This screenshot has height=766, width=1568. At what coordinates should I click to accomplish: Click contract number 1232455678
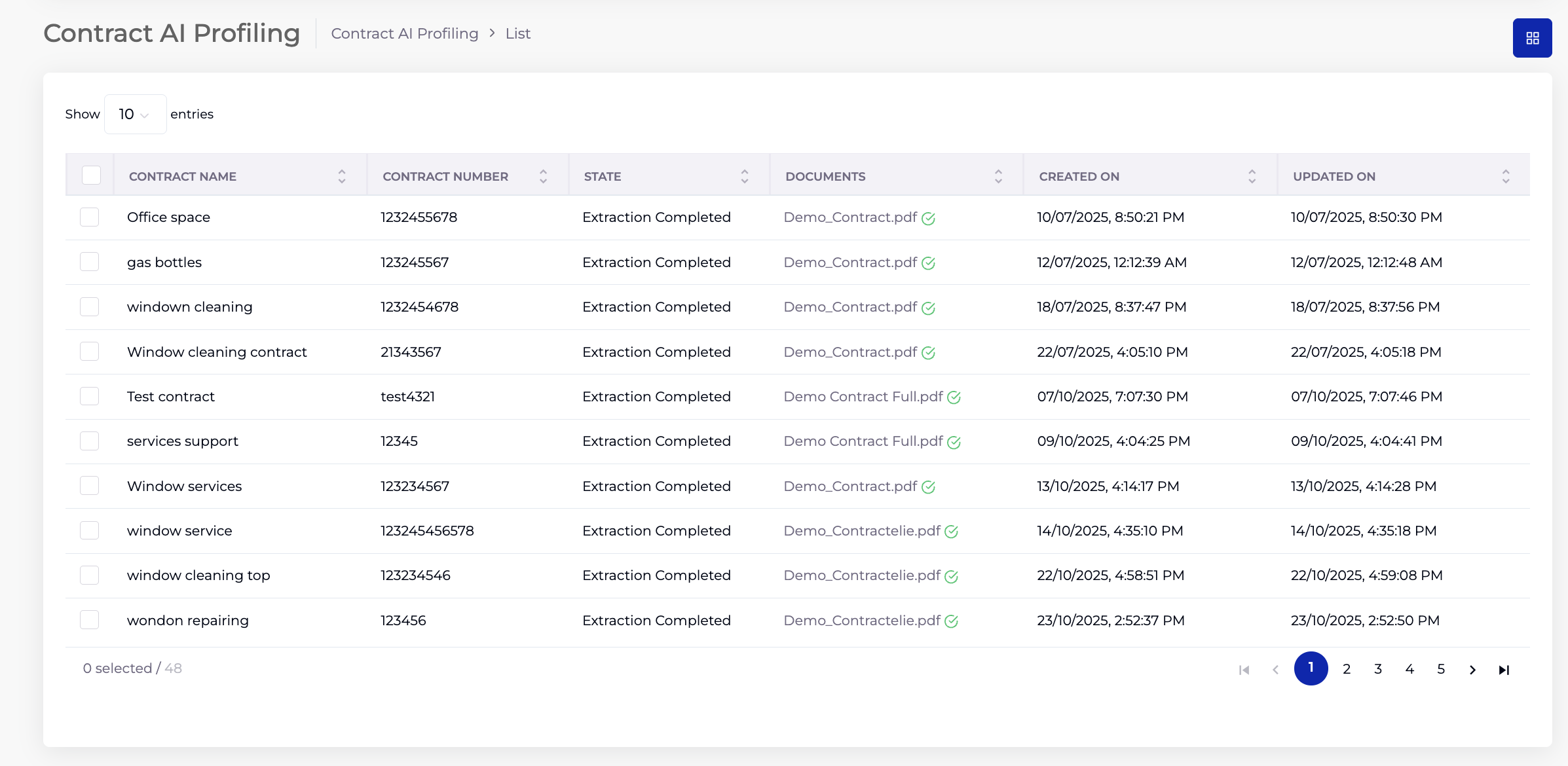[x=419, y=217]
